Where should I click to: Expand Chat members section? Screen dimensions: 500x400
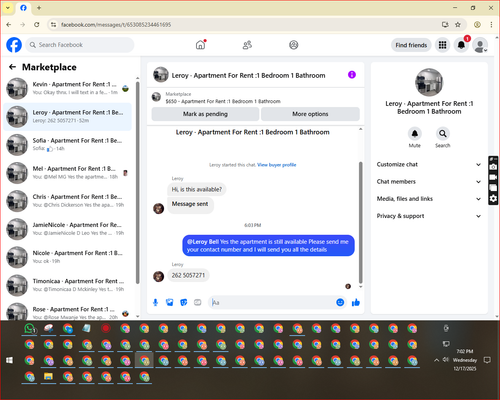click(429, 182)
